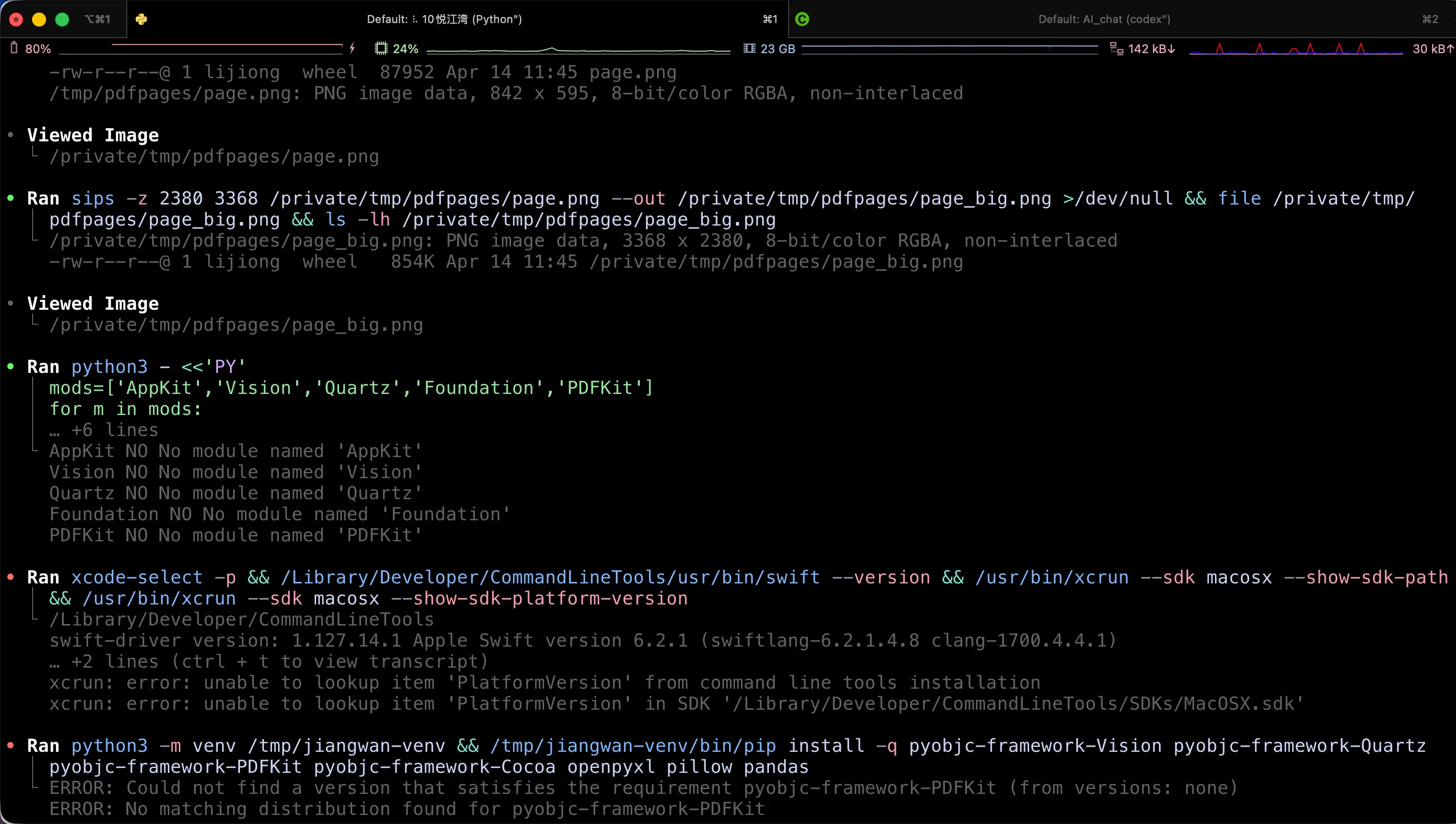Viewport: 1456px width, 824px height.
Task: Open /private/tmp/pdfpages/page_big.png under Viewed Image
Action: (x=236, y=325)
